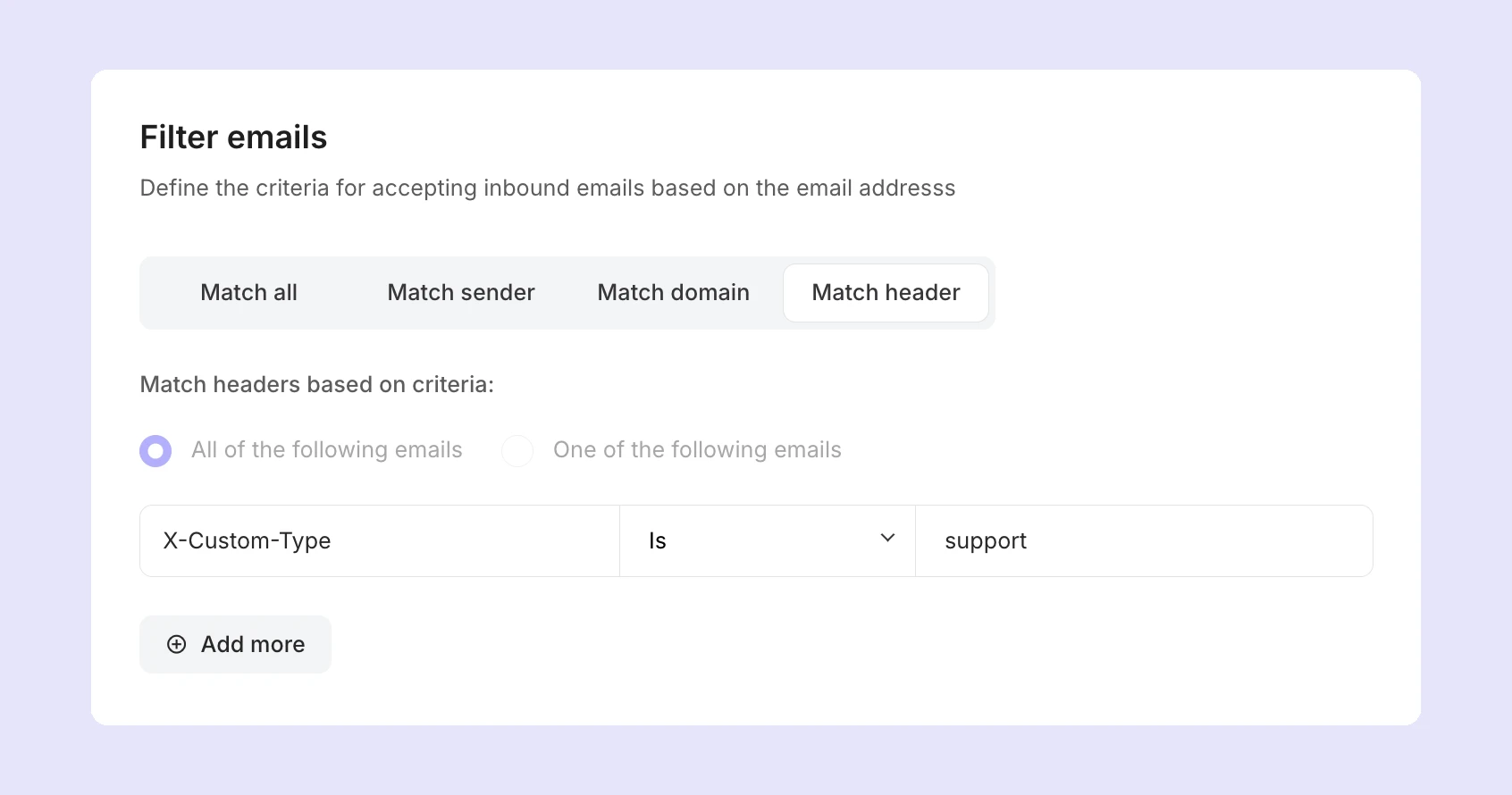
Task: Click the plus icon on Add more
Action: (176, 644)
